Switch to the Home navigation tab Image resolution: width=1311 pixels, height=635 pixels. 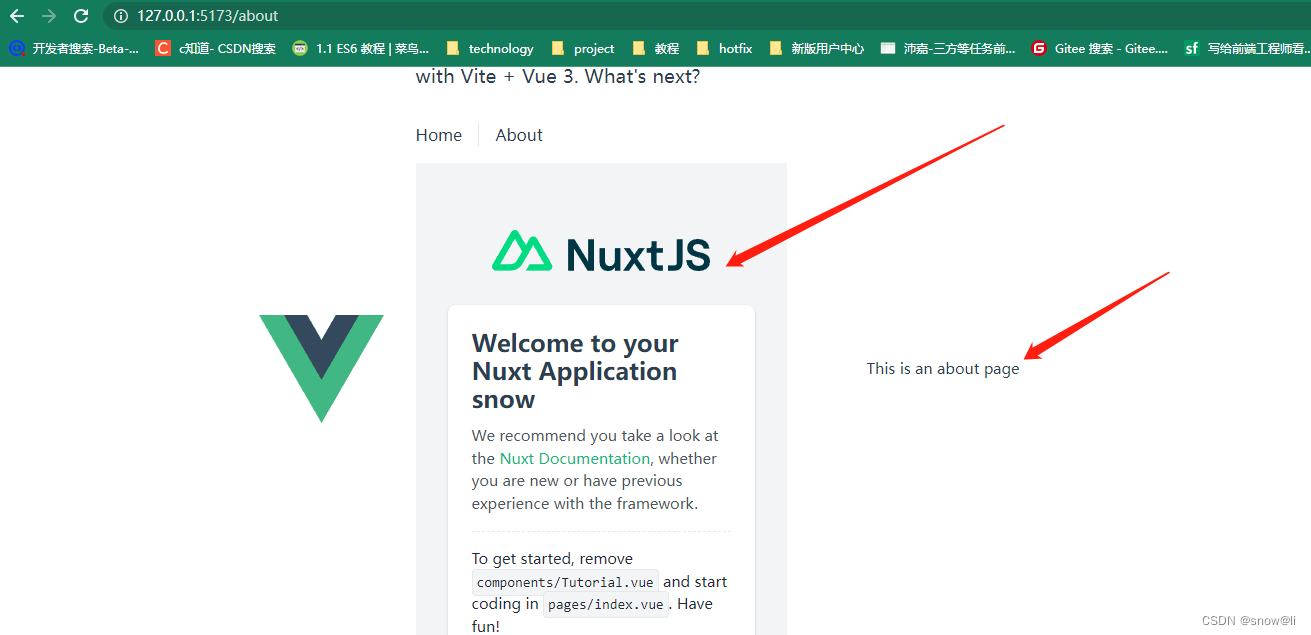(x=438, y=134)
